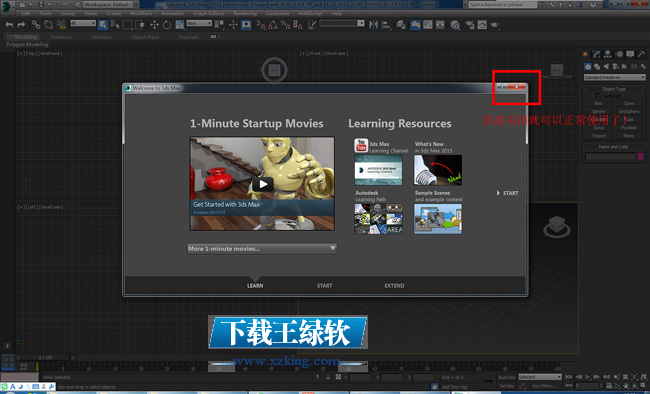This screenshot has width=650, height=394.
Task: Activate the Select Object tool
Action: click(103, 25)
